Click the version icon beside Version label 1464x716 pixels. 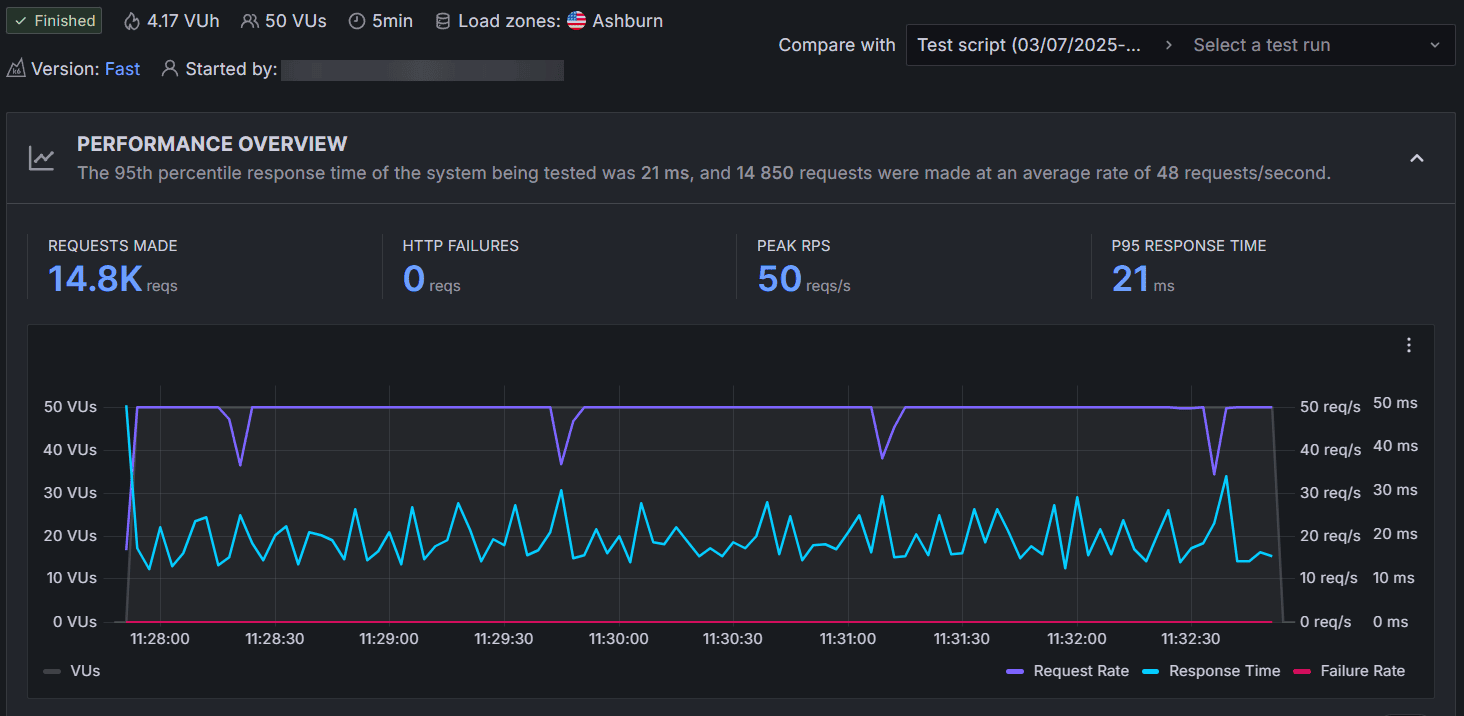coord(16,69)
